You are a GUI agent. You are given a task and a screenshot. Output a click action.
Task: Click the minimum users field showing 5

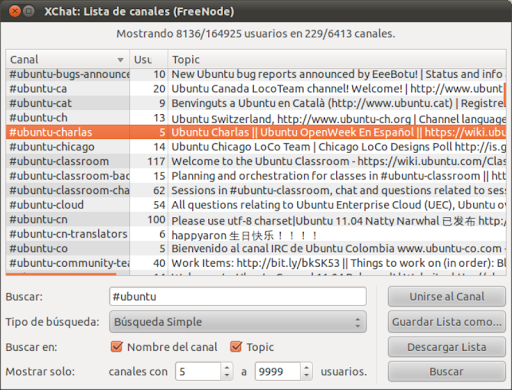[x=198, y=371]
